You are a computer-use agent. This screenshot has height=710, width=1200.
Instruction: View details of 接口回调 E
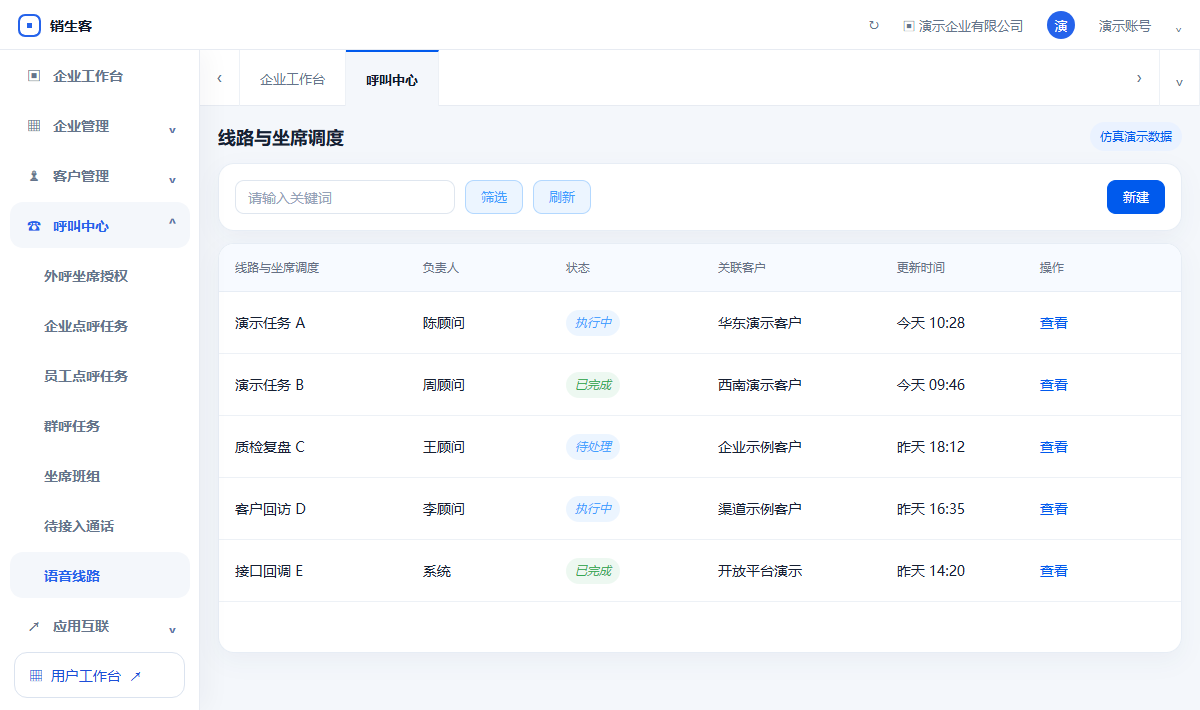coord(1054,571)
